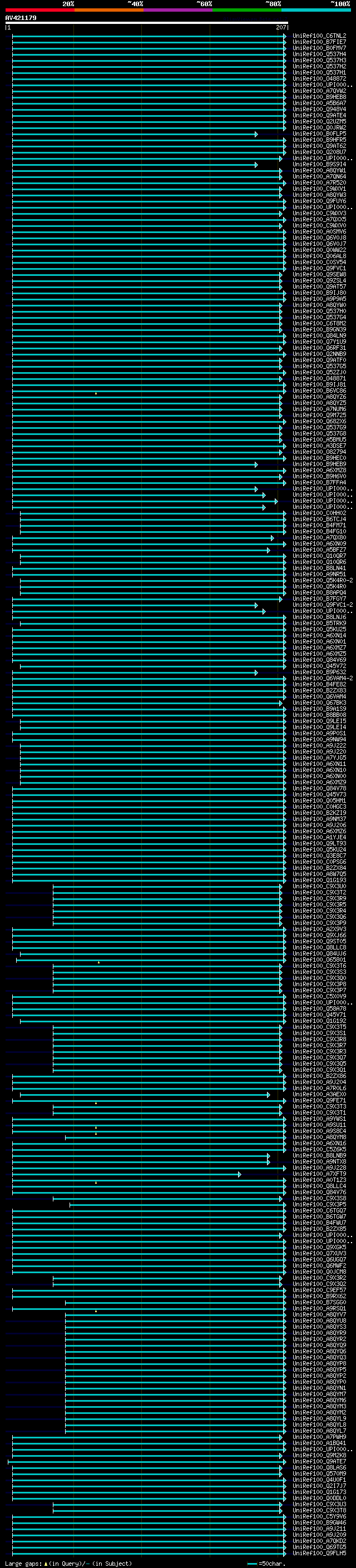
Task: Select hit label UniRef100_B0FMV7
Action: [x=319, y=48]
